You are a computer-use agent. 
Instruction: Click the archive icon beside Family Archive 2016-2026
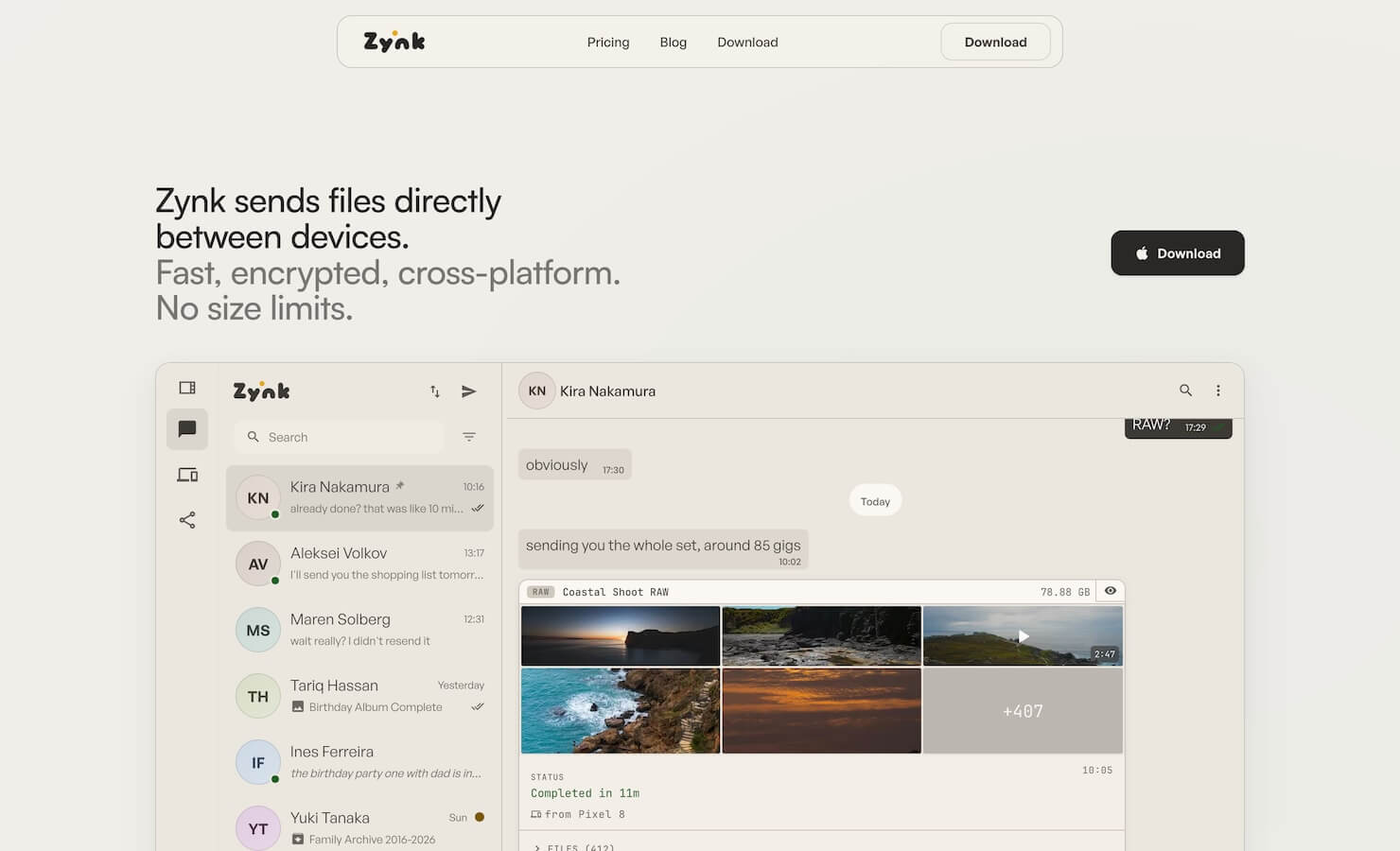tap(298, 839)
